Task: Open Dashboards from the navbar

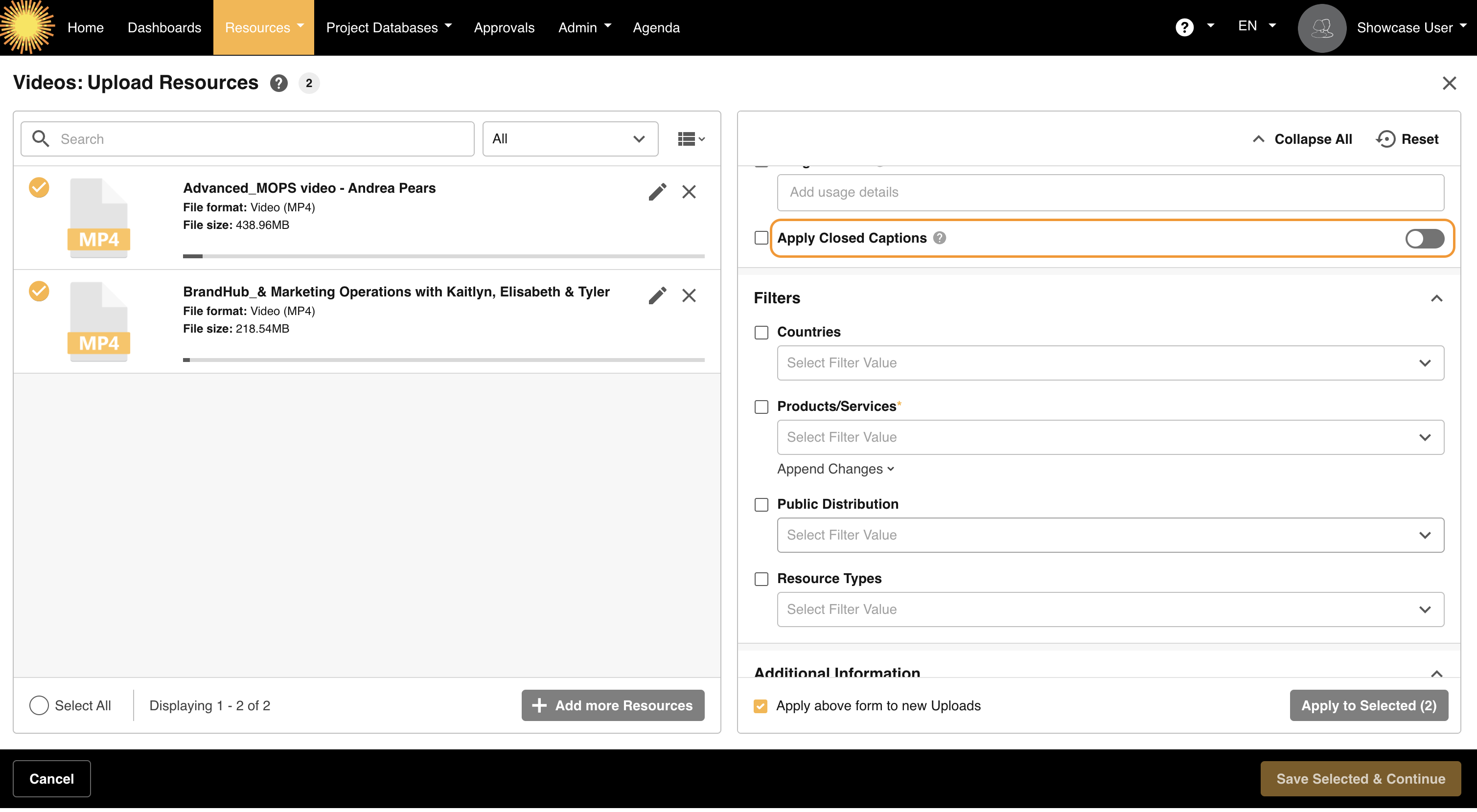Action: [x=164, y=27]
